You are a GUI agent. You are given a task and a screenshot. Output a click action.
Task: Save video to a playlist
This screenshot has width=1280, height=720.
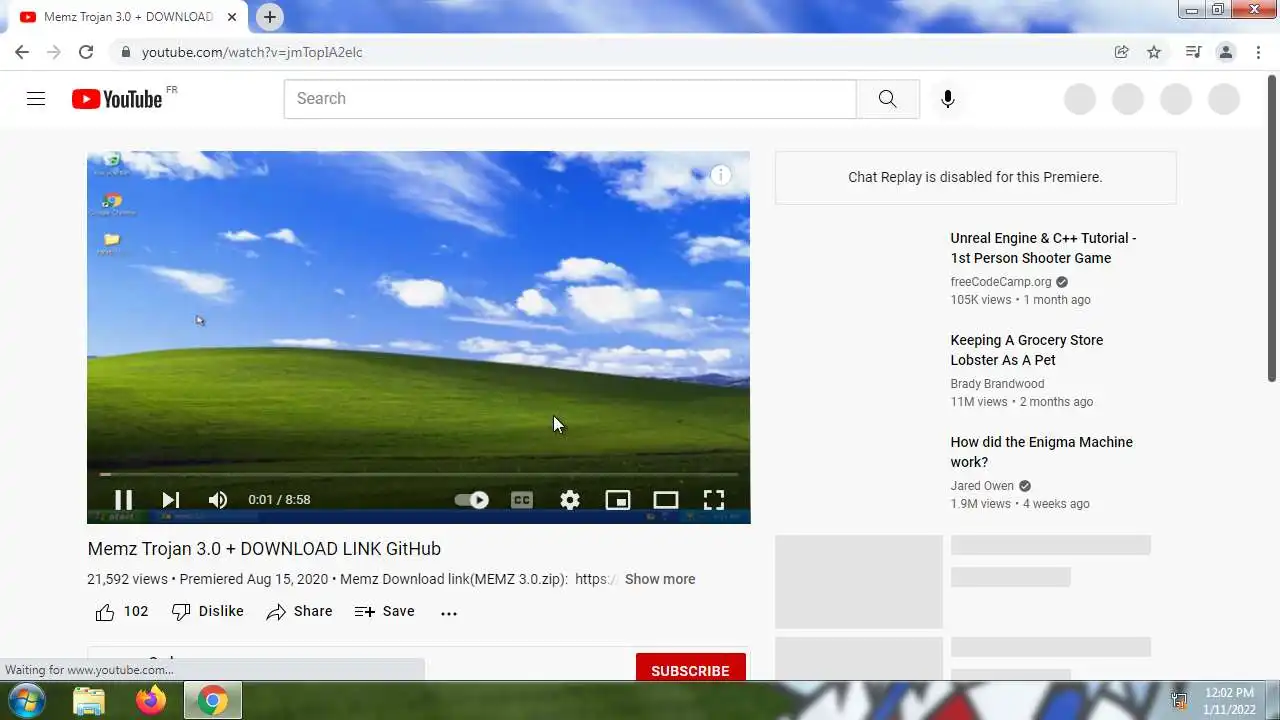(x=385, y=612)
